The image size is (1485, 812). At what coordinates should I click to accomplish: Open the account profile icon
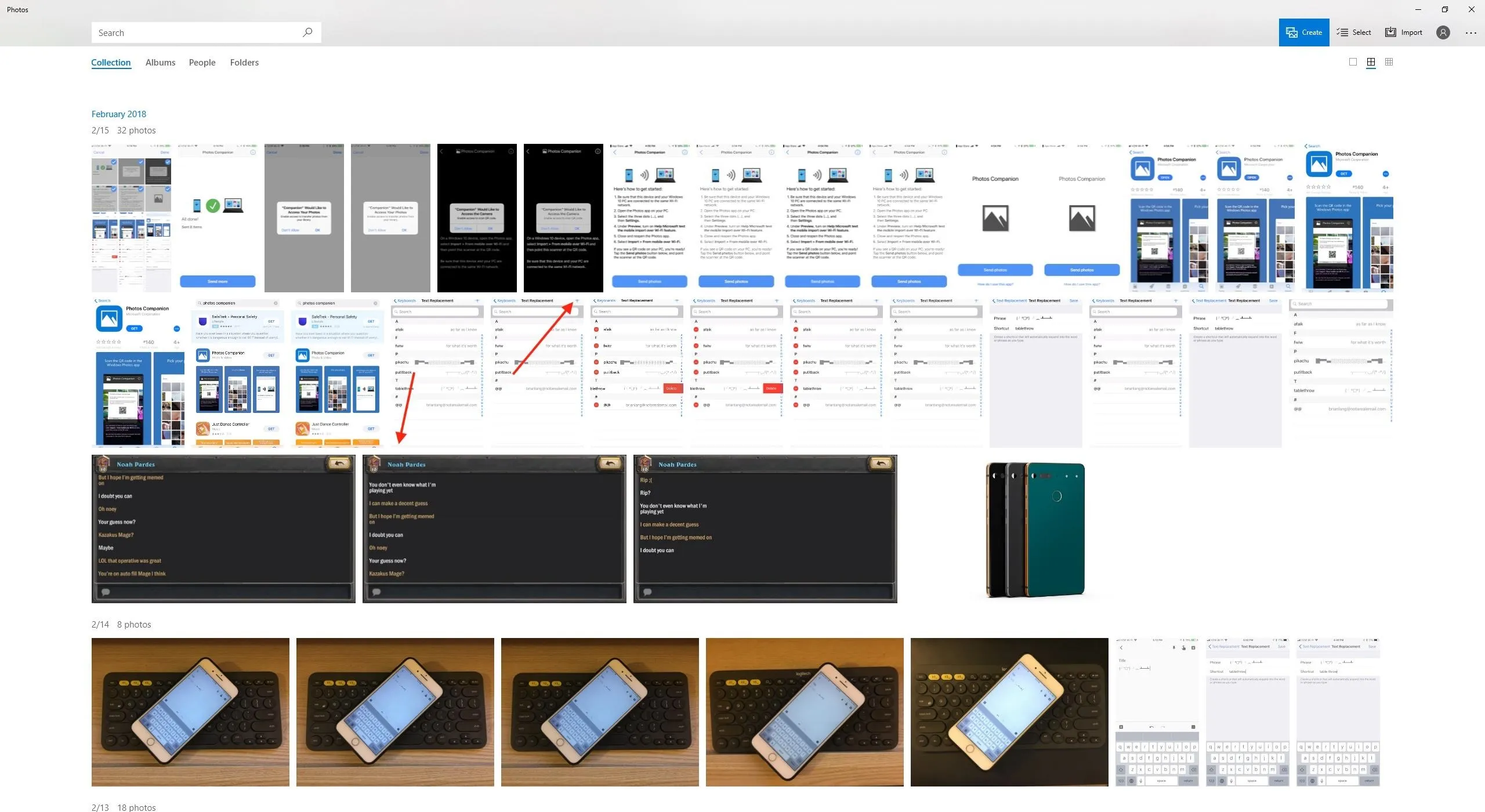(1443, 32)
